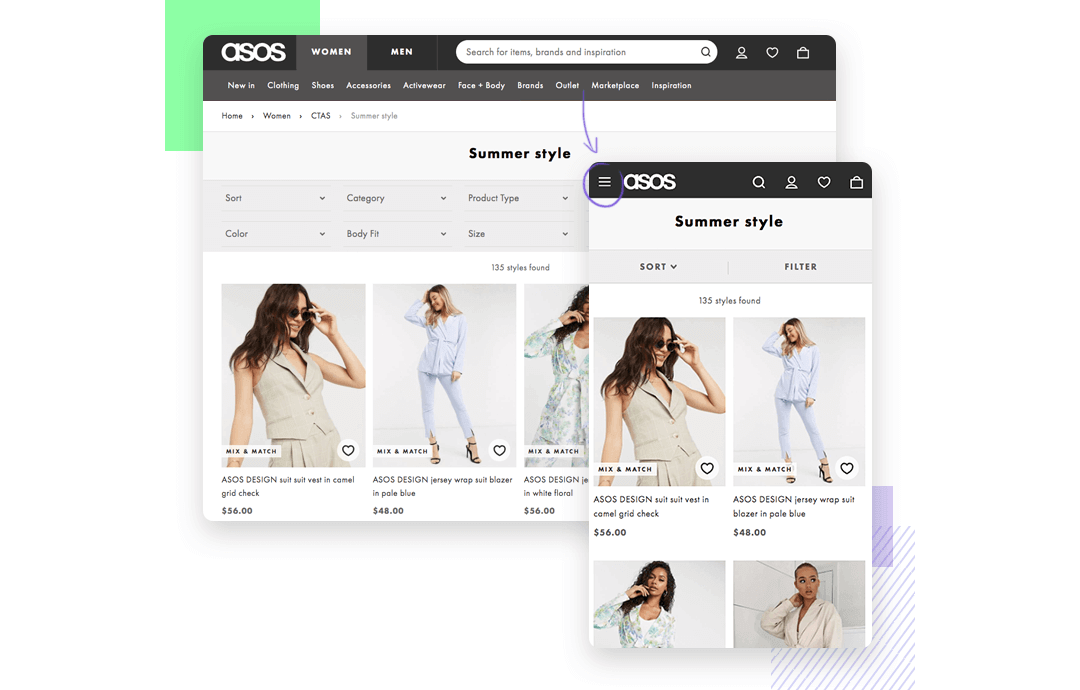Switch to the MEN tab
This screenshot has width=1080, height=690.
(402, 52)
